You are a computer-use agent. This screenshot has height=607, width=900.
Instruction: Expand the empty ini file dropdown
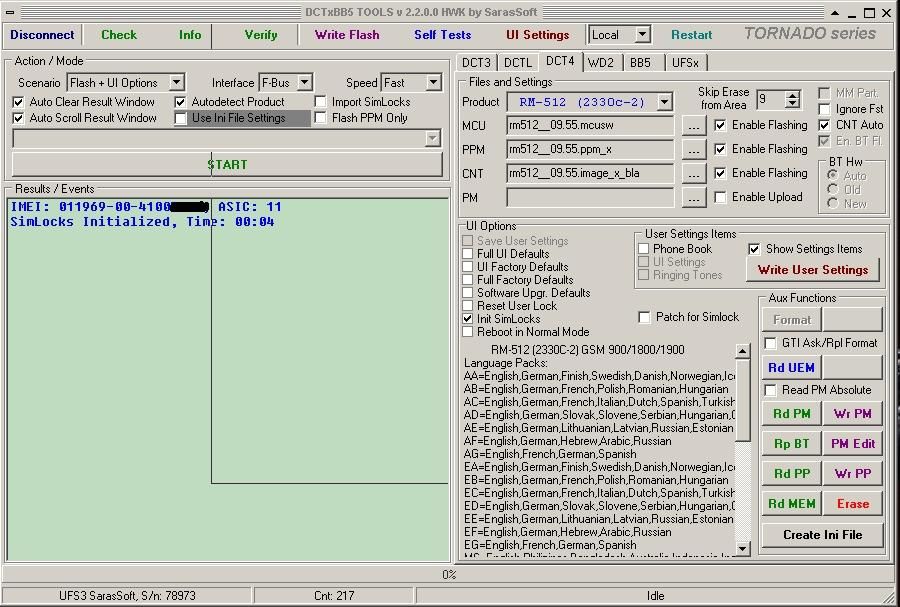point(433,138)
